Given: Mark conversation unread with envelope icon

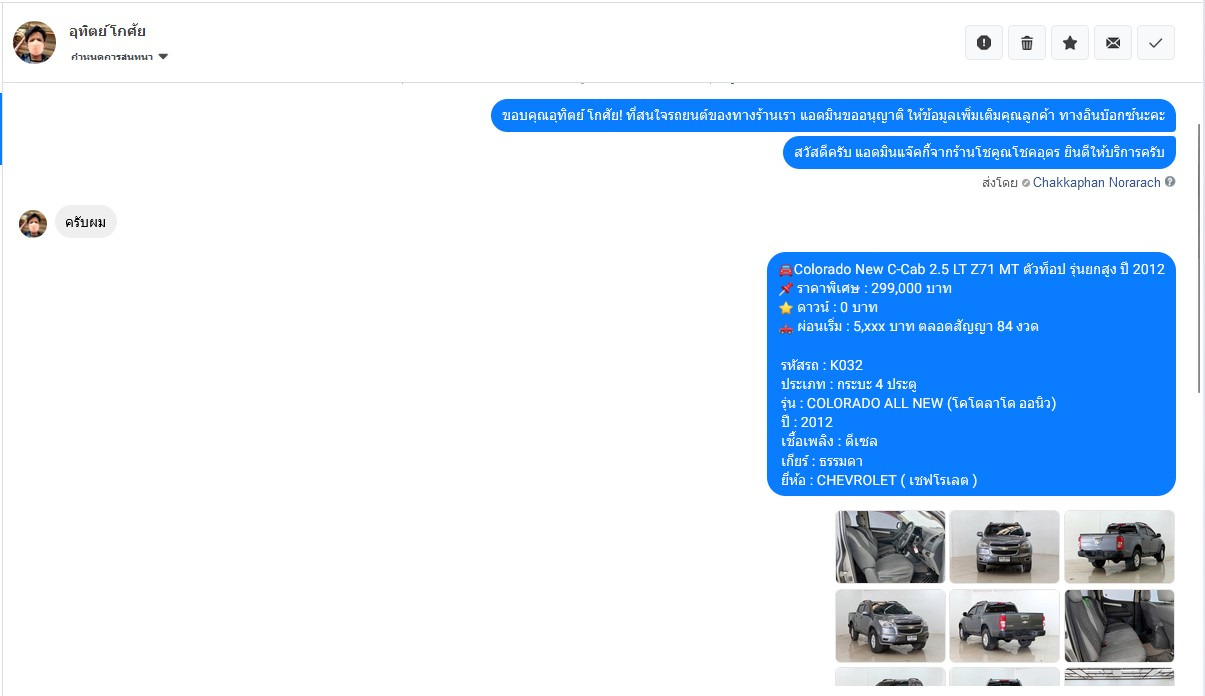Looking at the screenshot, I should pyautogui.click(x=1113, y=43).
